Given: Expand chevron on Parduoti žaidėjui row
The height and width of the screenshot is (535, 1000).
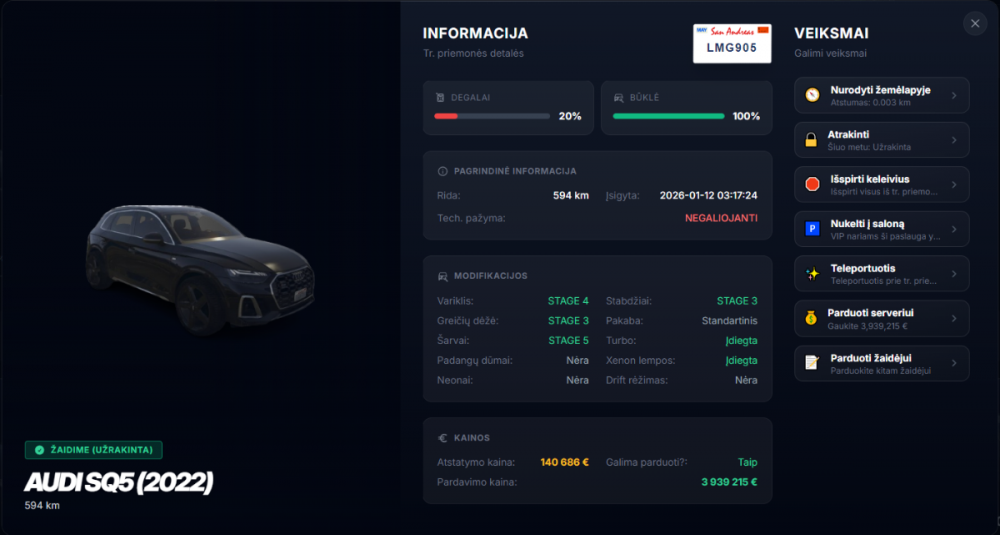Looking at the screenshot, I should pos(954,363).
